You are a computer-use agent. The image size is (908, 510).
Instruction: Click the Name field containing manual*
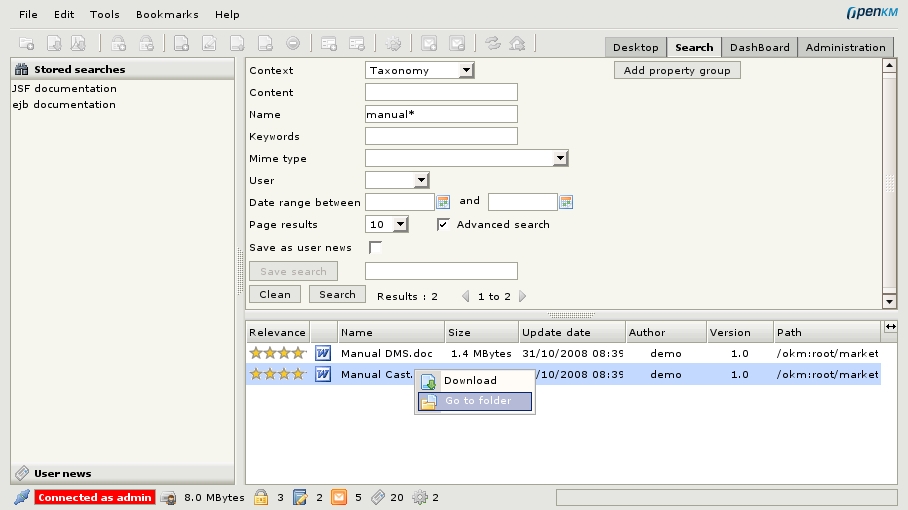[x=441, y=114]
